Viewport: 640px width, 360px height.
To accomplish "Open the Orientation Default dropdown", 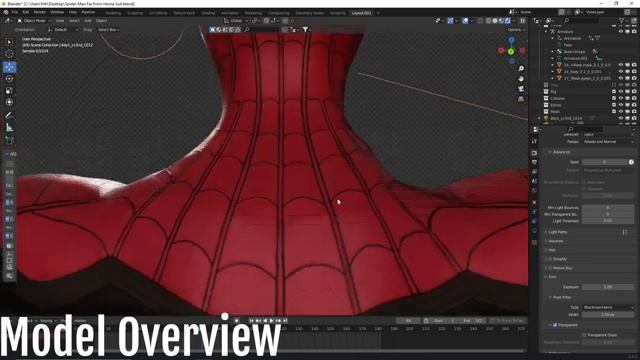I will [x=62, y=30].
